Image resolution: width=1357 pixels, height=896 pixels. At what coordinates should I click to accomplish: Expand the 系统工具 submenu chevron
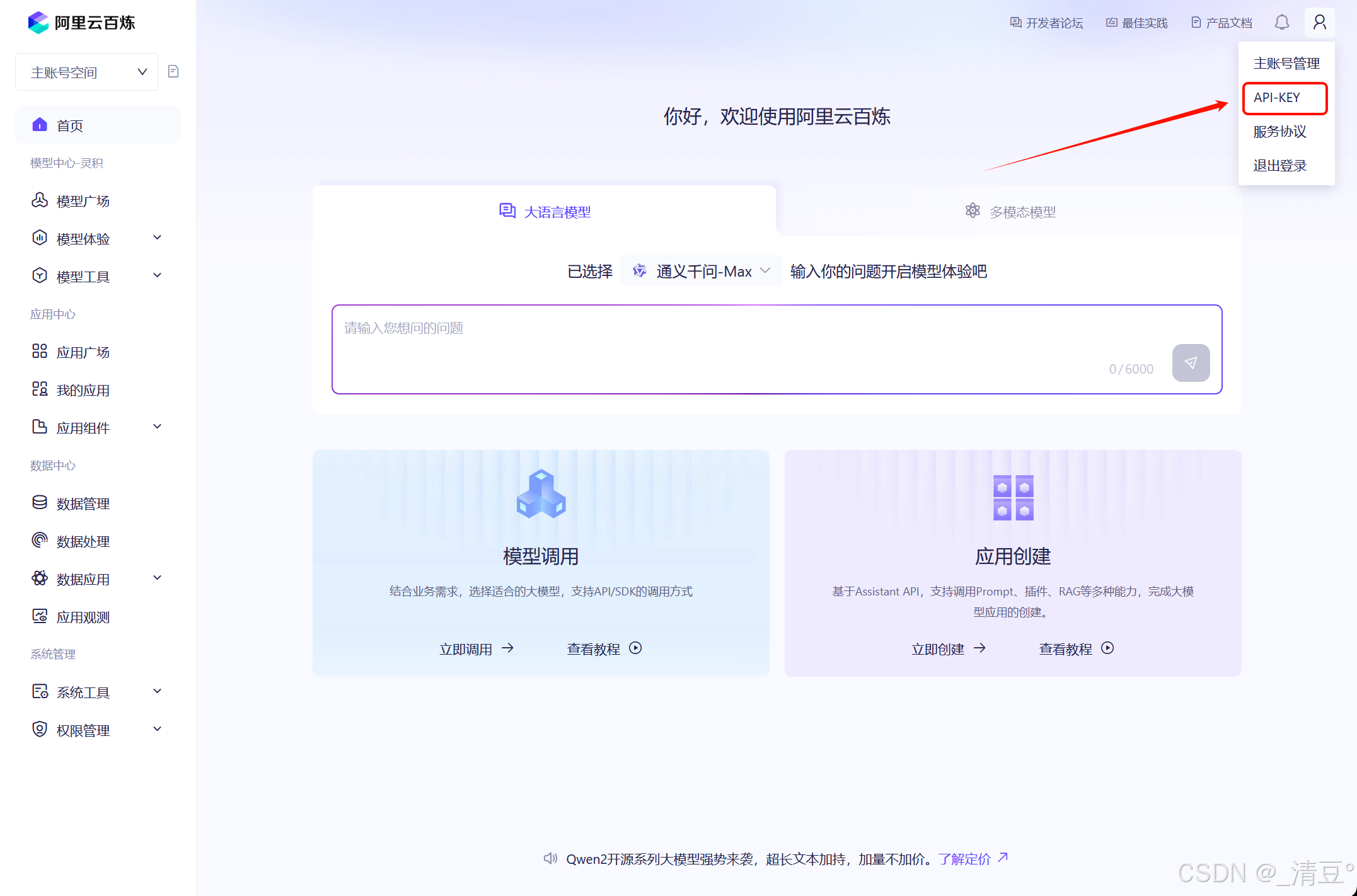(158, 691)
